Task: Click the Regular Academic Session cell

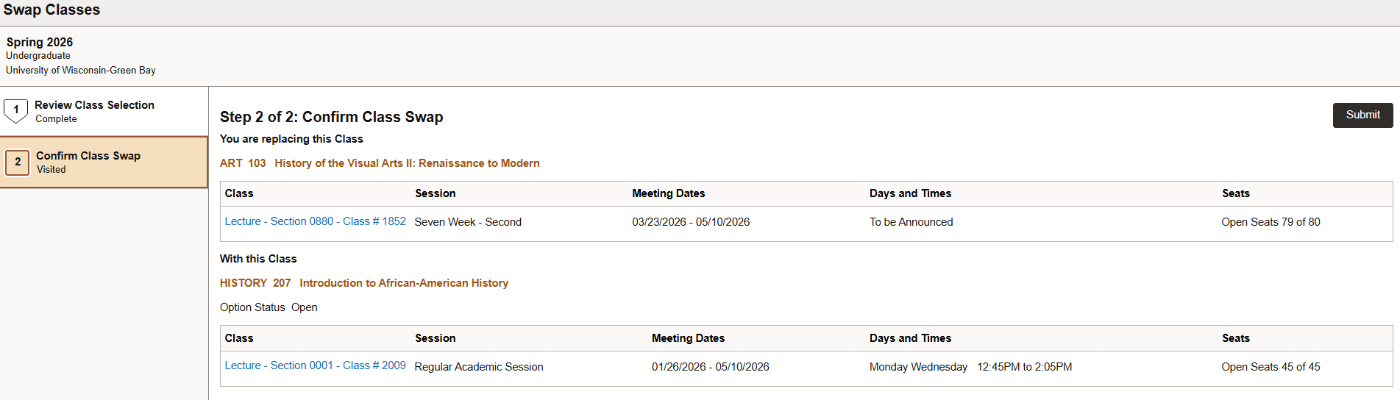Action: click(479, 367)
